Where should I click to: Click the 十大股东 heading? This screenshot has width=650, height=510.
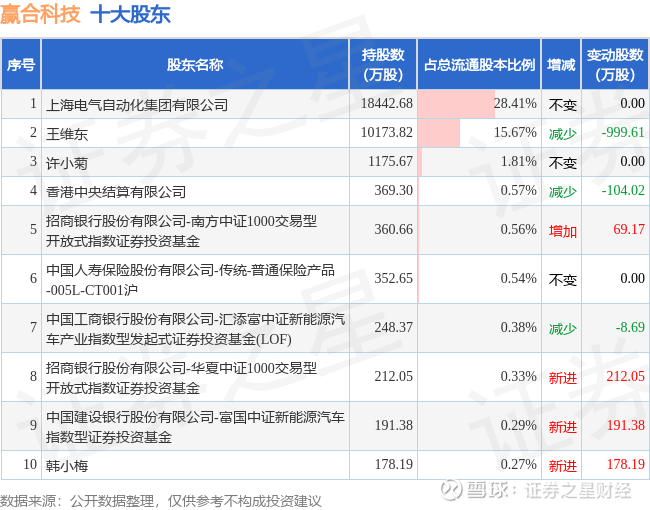(x=130, y=13)
